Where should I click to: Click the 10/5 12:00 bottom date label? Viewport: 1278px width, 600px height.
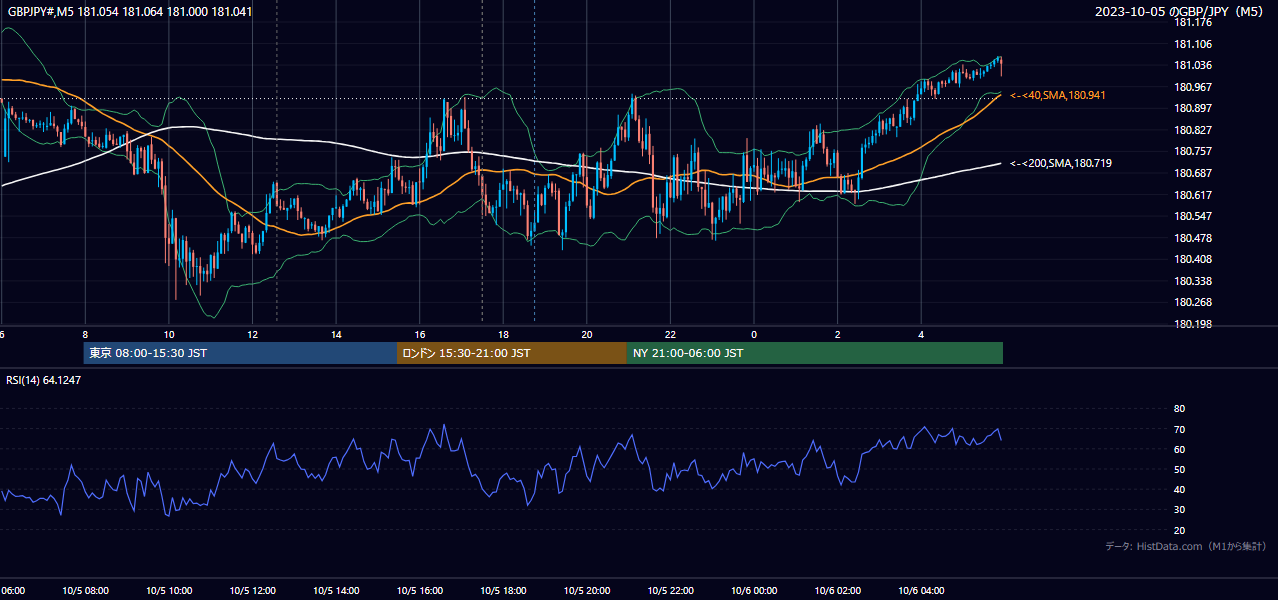[252, 591]
